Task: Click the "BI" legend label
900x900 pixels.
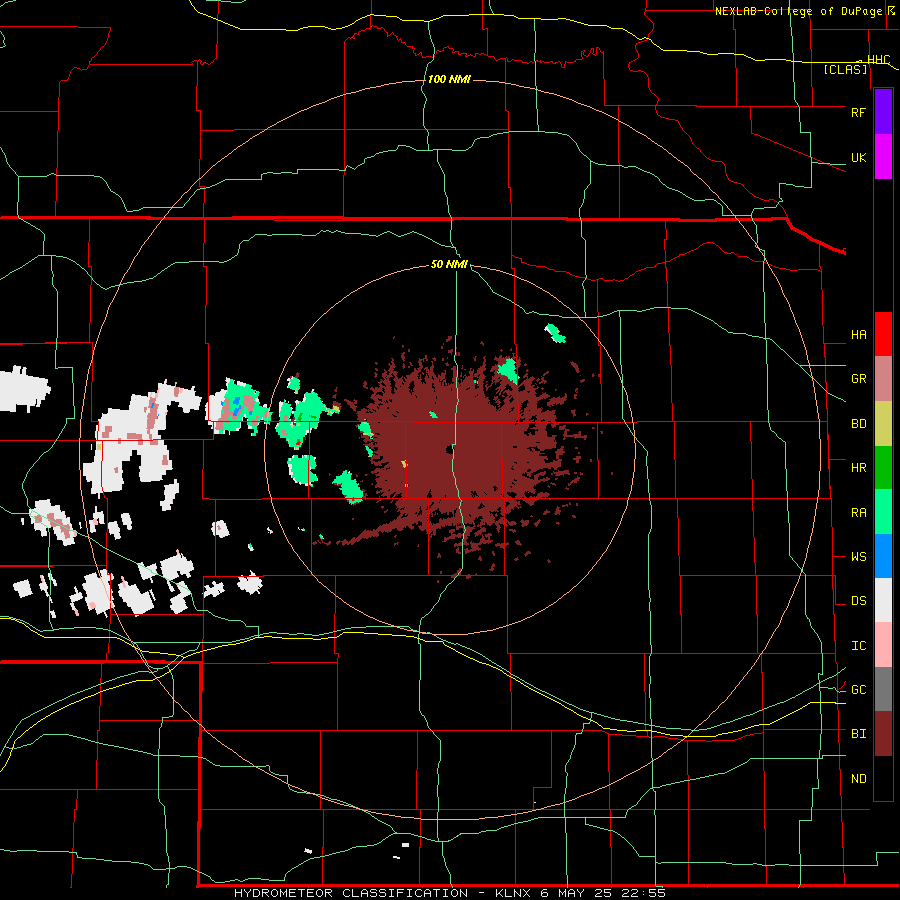Action: 858,733
